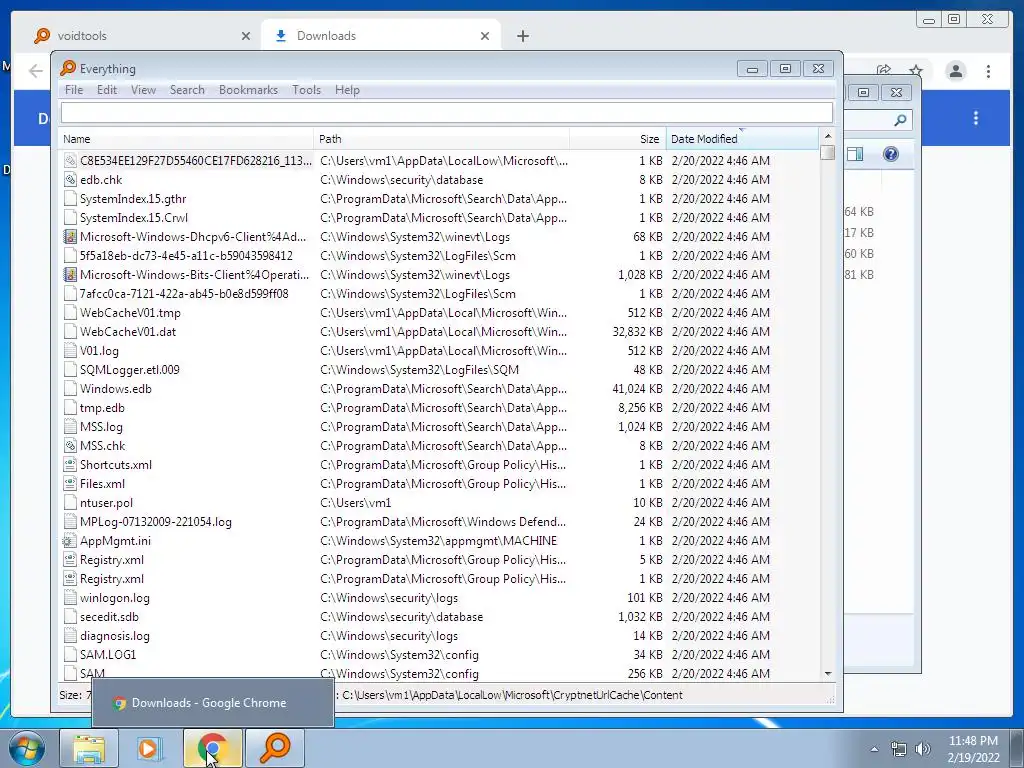Open the Help menu in Everything

point(347,89)
